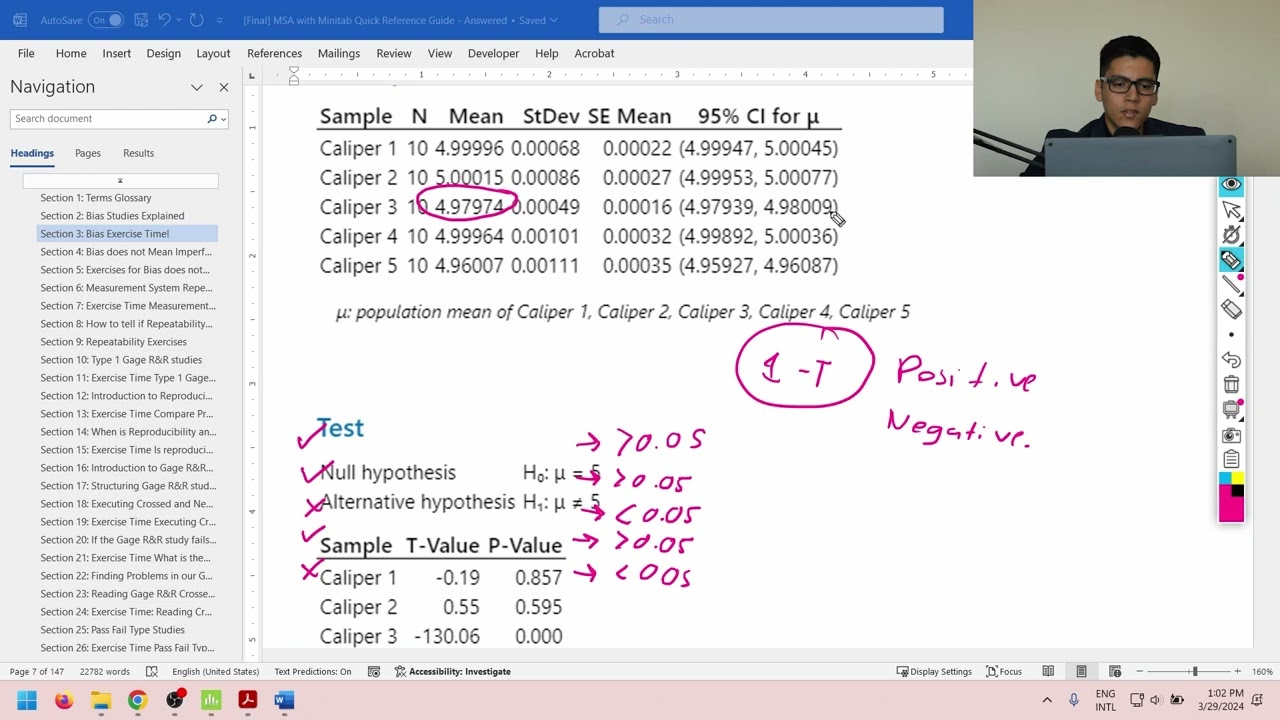Image resolution: width=1280 pixels, height=720 pixels.
Task: Enable Focus mode in status bar
Action: pos(1004,672)
